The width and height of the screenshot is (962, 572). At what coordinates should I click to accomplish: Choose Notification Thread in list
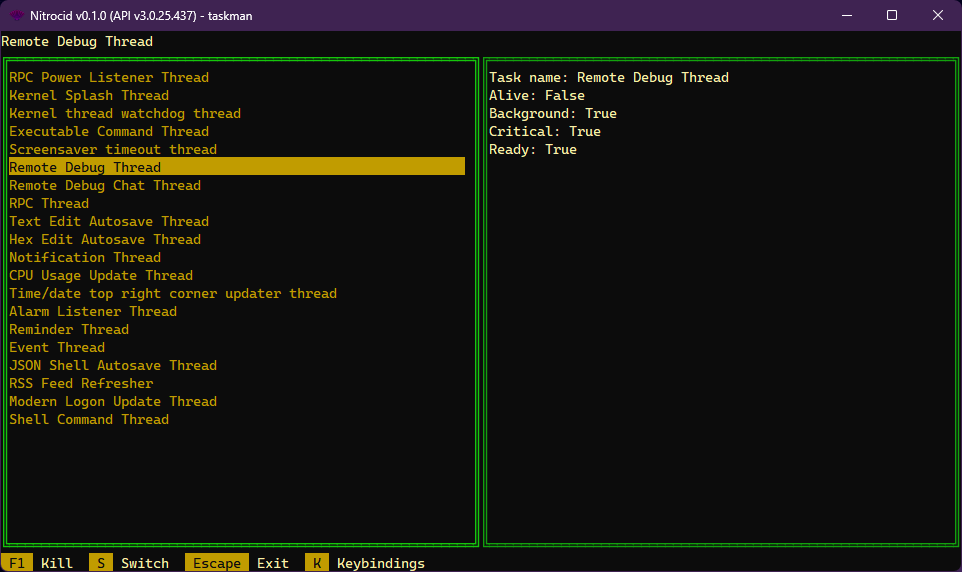tap(85, 257)
